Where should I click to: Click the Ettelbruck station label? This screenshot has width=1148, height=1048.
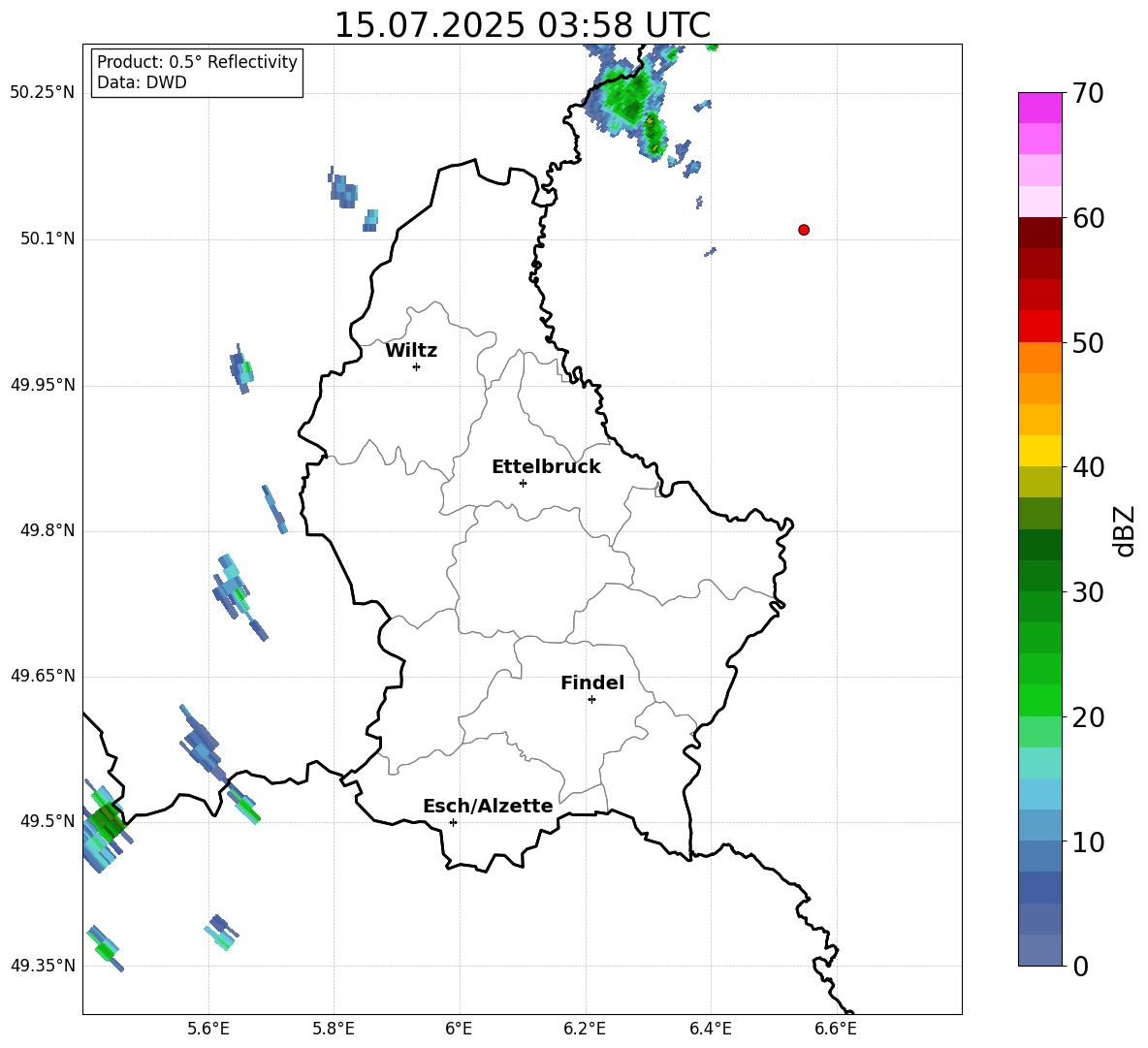click(546, 467)
